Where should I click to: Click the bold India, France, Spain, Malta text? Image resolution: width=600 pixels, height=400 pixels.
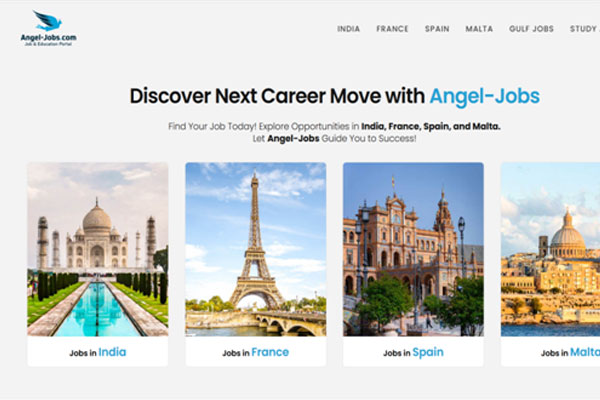[x=431, y=126]
